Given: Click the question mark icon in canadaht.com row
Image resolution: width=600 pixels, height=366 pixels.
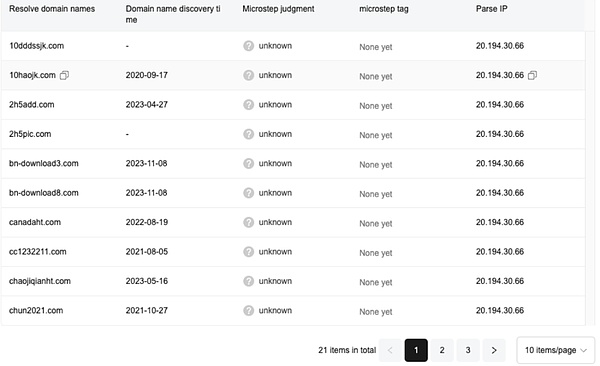Looking at the screenshot, I should (248, 222).
